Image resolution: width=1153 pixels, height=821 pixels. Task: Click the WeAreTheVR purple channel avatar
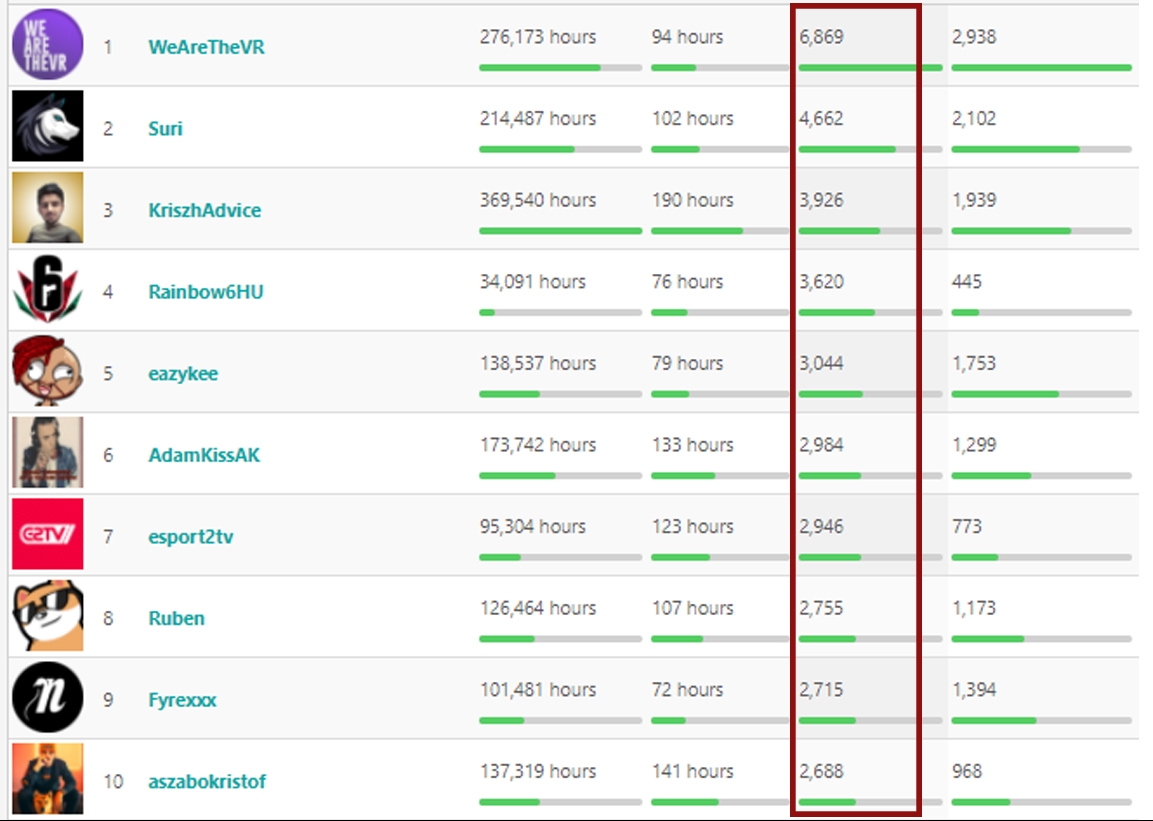47,45
